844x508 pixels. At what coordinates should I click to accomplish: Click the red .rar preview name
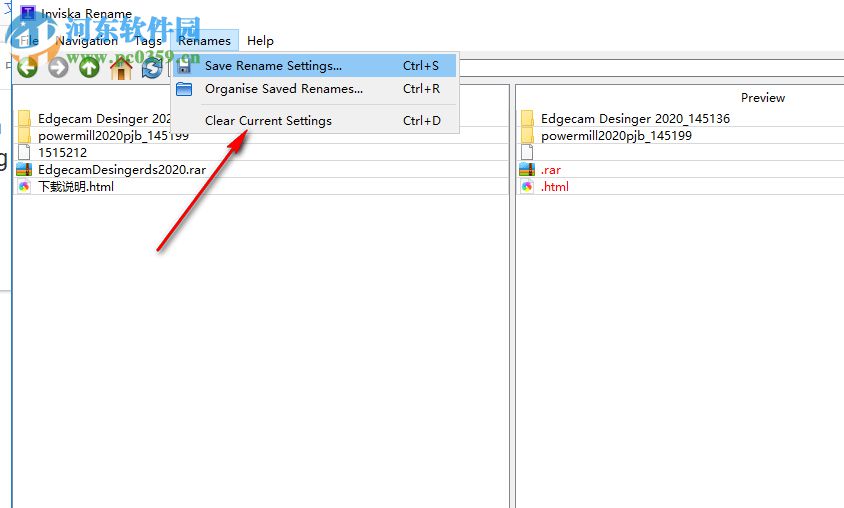point(551,170)
